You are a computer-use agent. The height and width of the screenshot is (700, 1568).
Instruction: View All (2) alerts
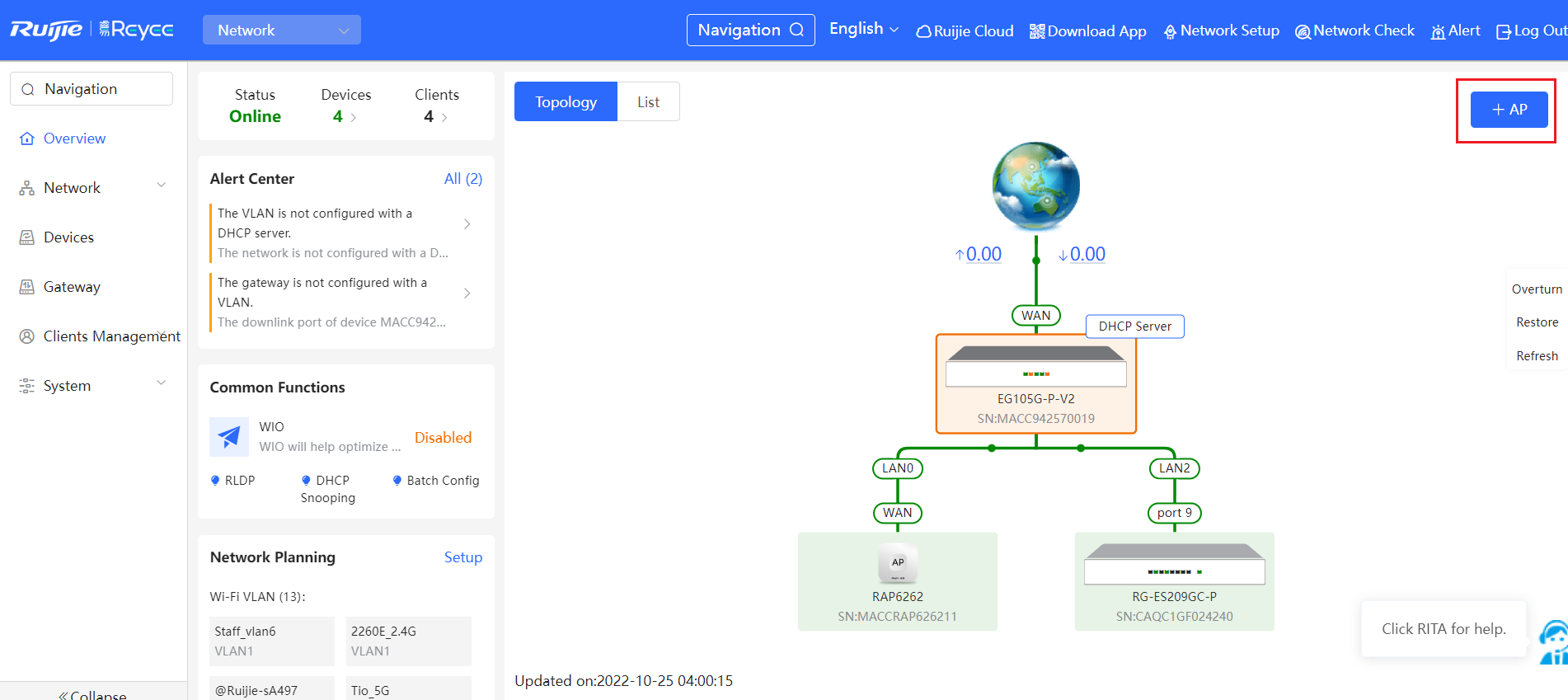462,179
